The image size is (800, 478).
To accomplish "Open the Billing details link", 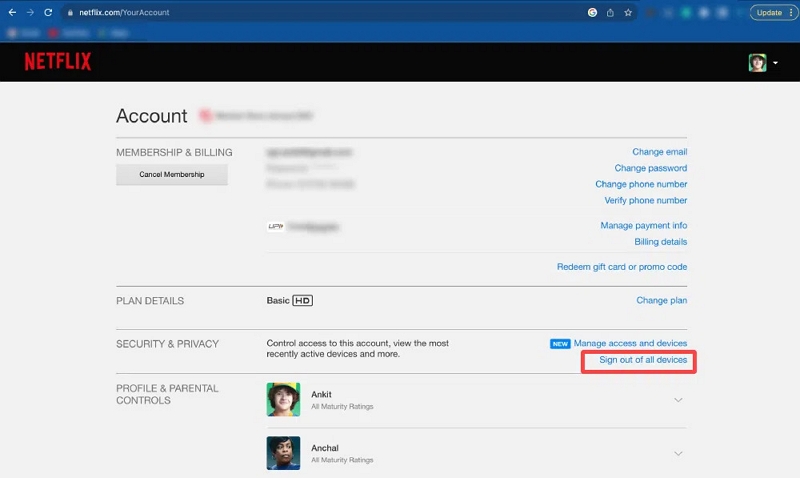I will tap(661, 242).
